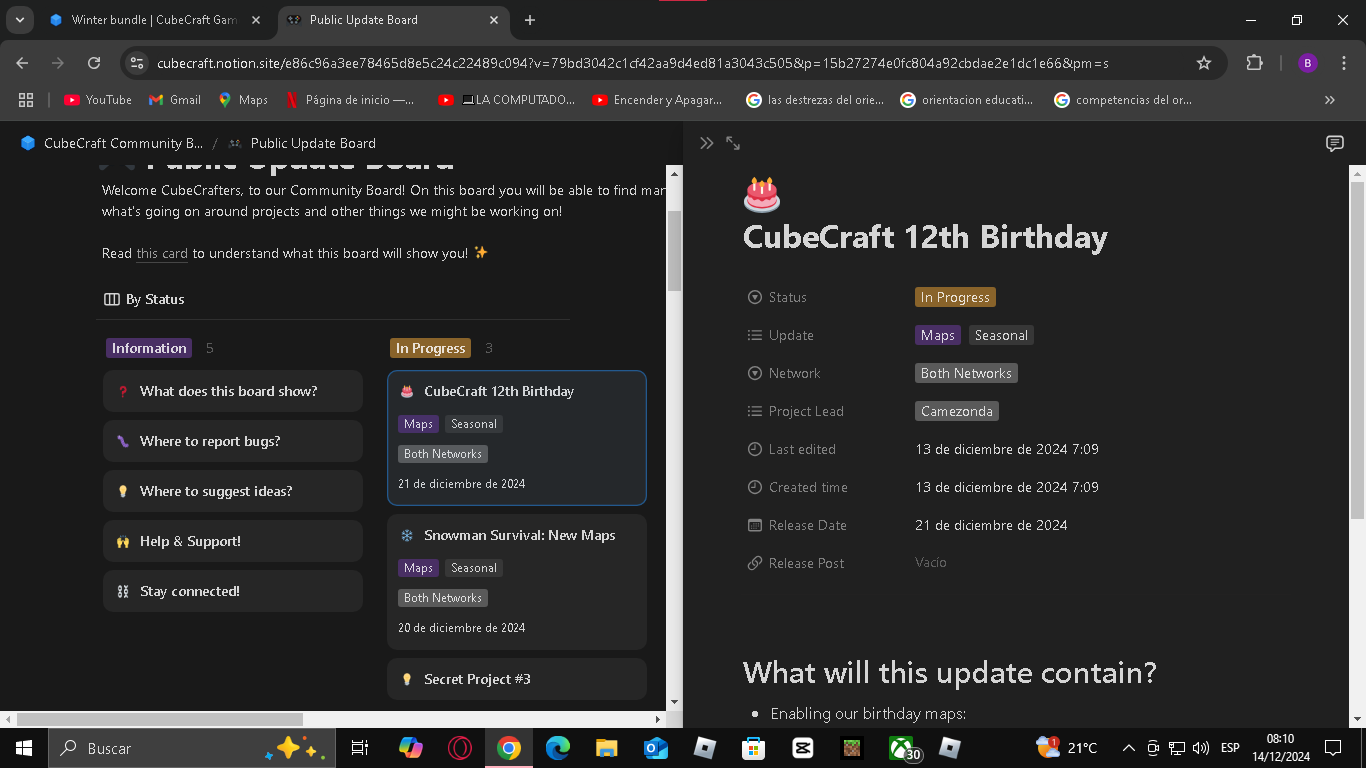Open Microsoft Store from taskbar

click(753, 748)
